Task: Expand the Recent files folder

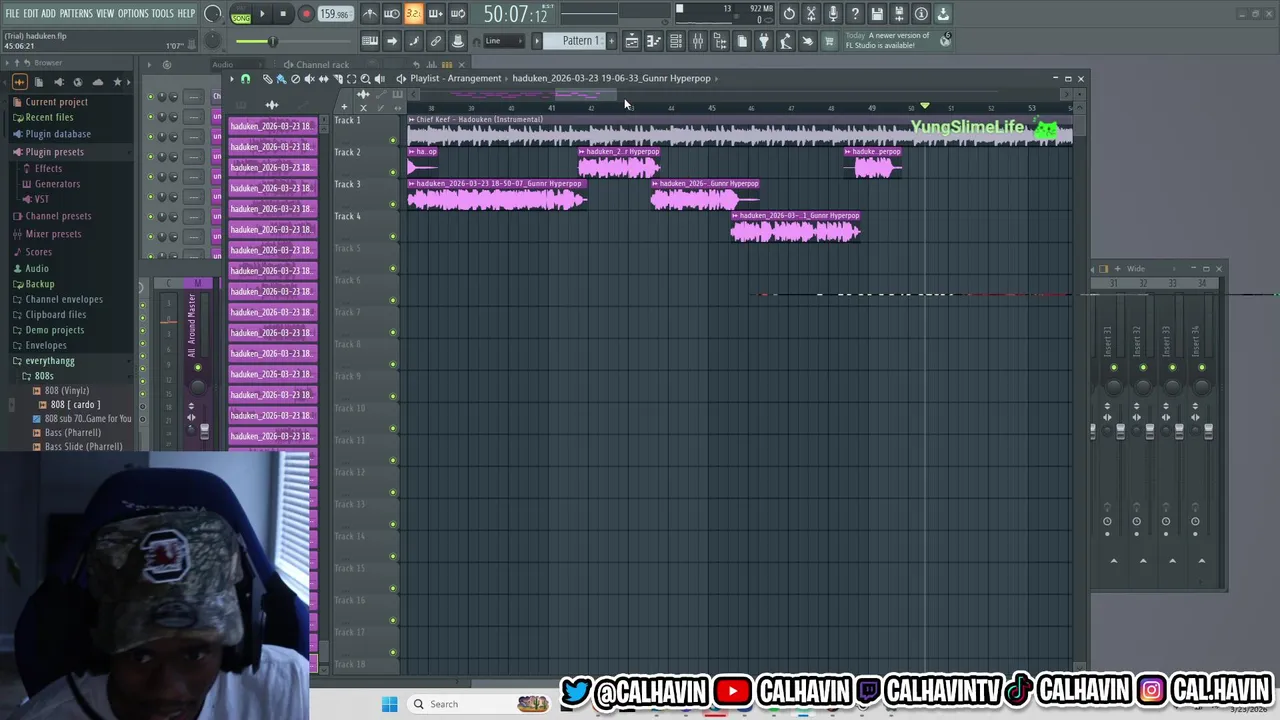Action: tap(49, 118)
